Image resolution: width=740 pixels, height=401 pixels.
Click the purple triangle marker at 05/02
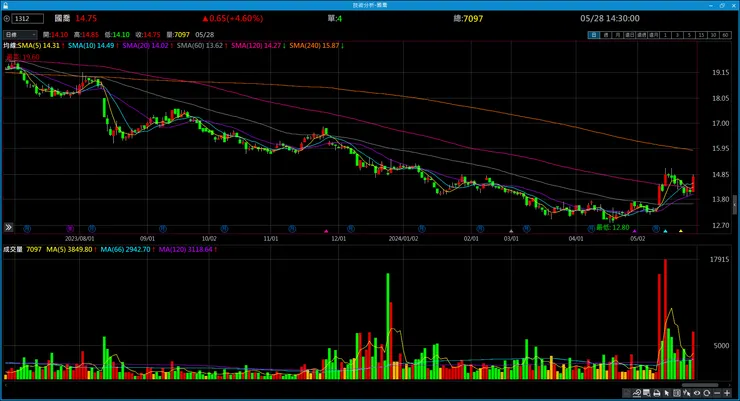click(x=635, y=231)
